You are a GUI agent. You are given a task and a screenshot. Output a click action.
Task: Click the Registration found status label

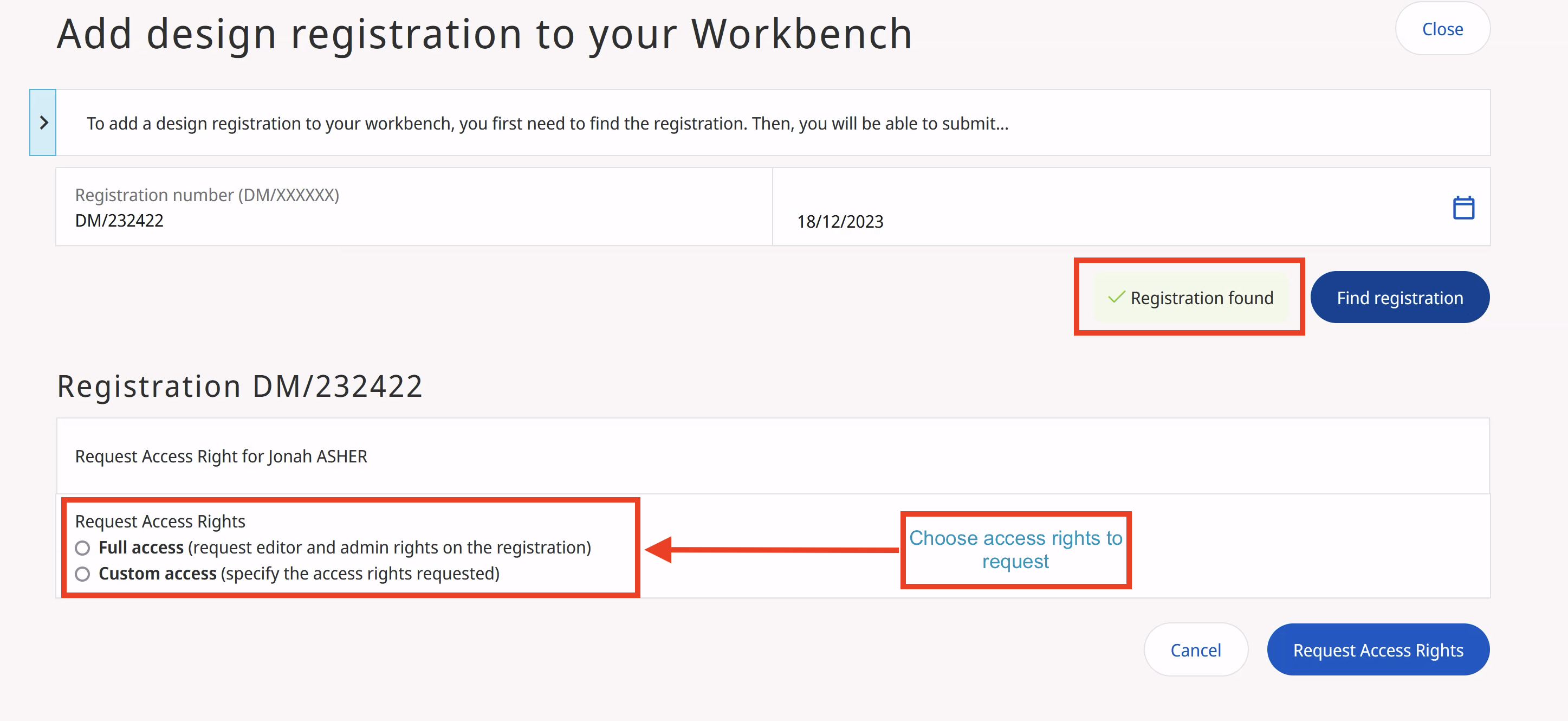click(x=1202, y=298)
